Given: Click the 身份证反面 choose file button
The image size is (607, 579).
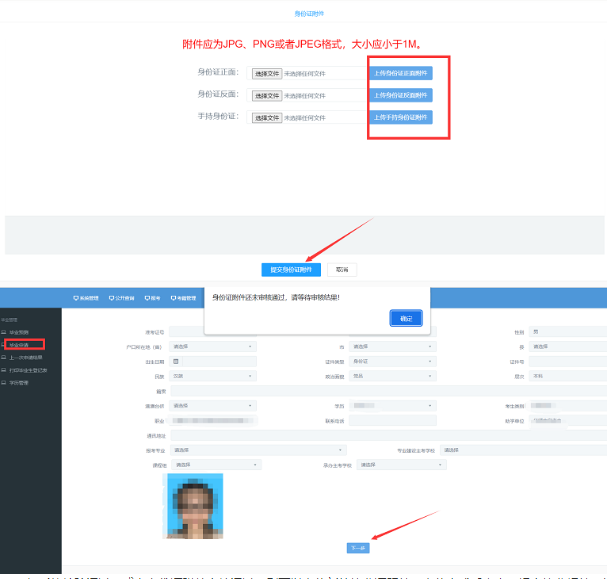Looking at the screenshot, I should [x=267, y=96].
